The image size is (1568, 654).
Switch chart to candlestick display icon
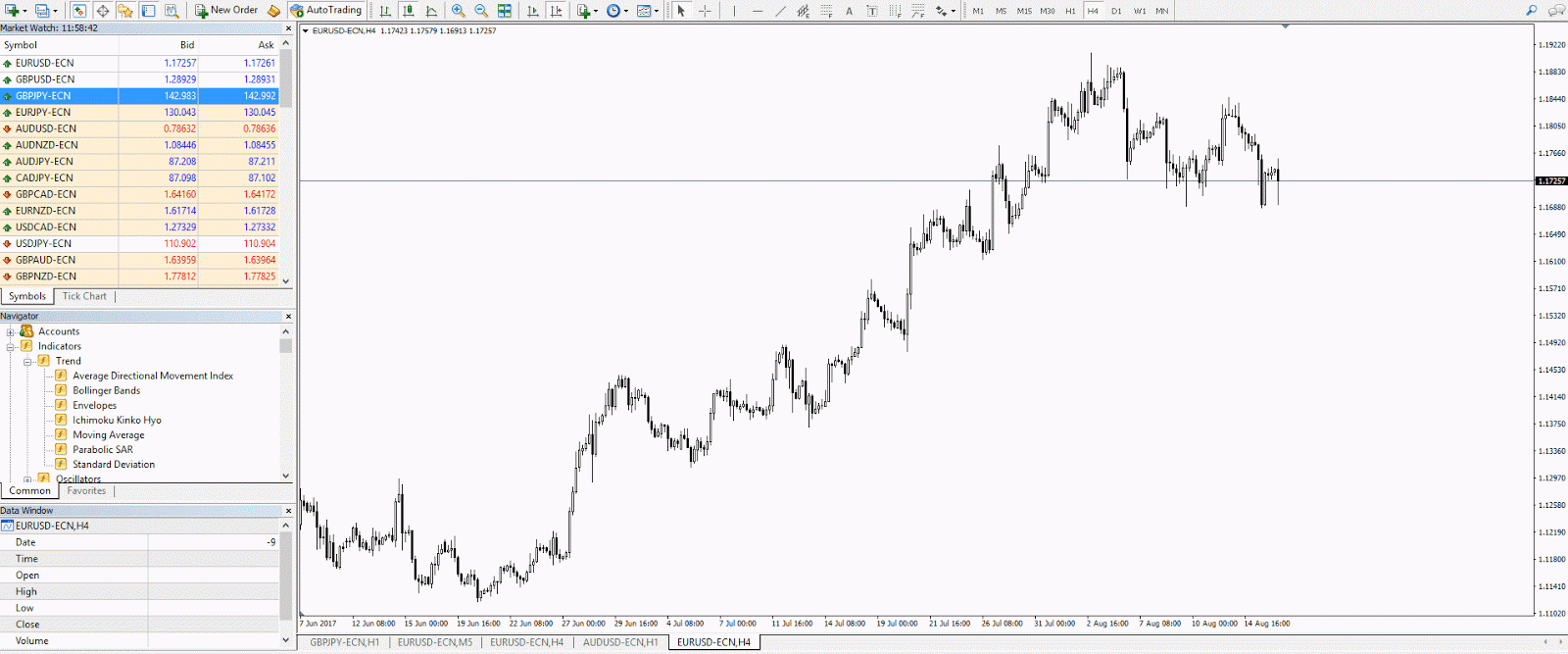click(409, 11)
